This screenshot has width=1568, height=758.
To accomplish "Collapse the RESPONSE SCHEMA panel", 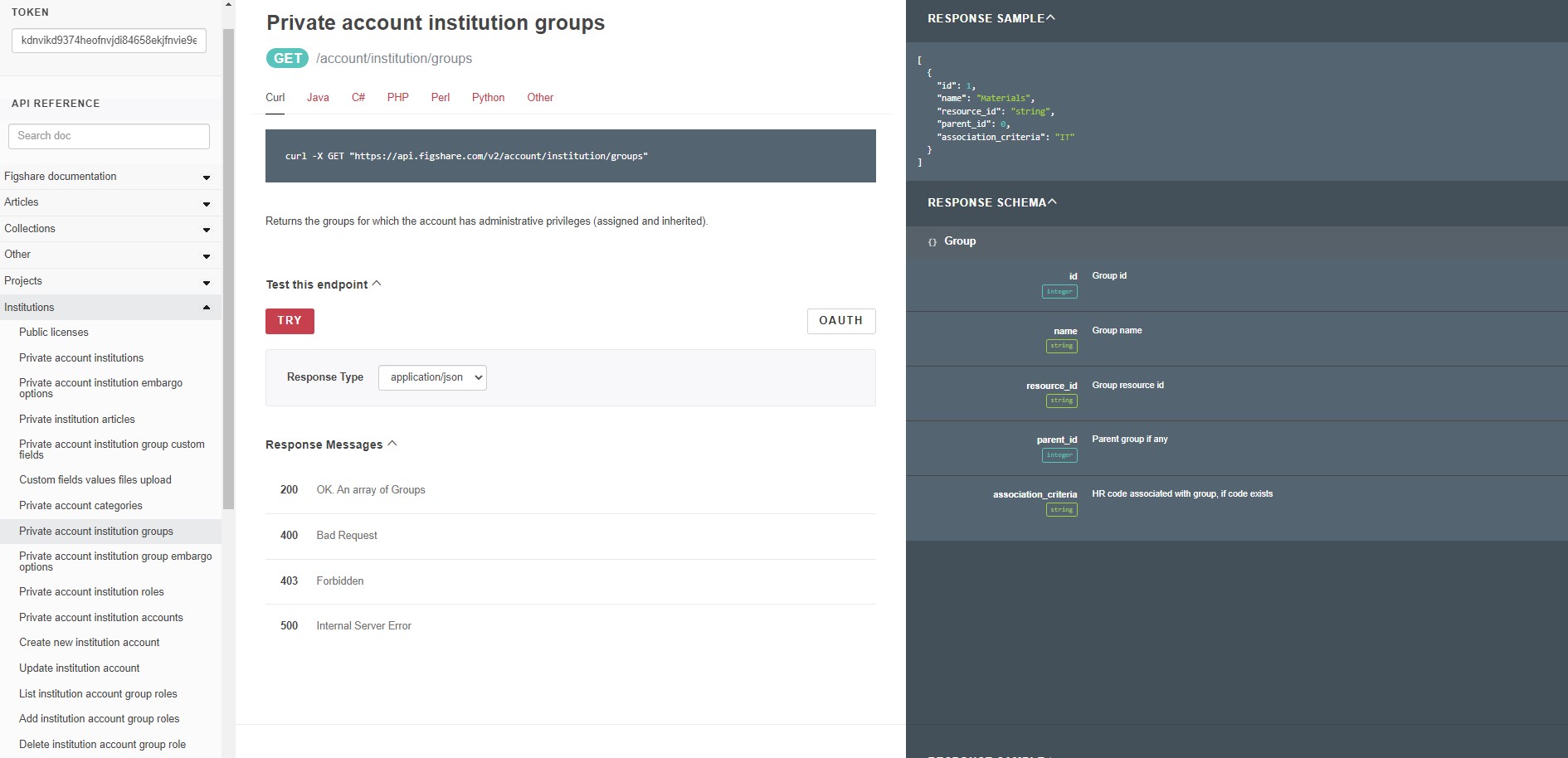I will point(992,202).
